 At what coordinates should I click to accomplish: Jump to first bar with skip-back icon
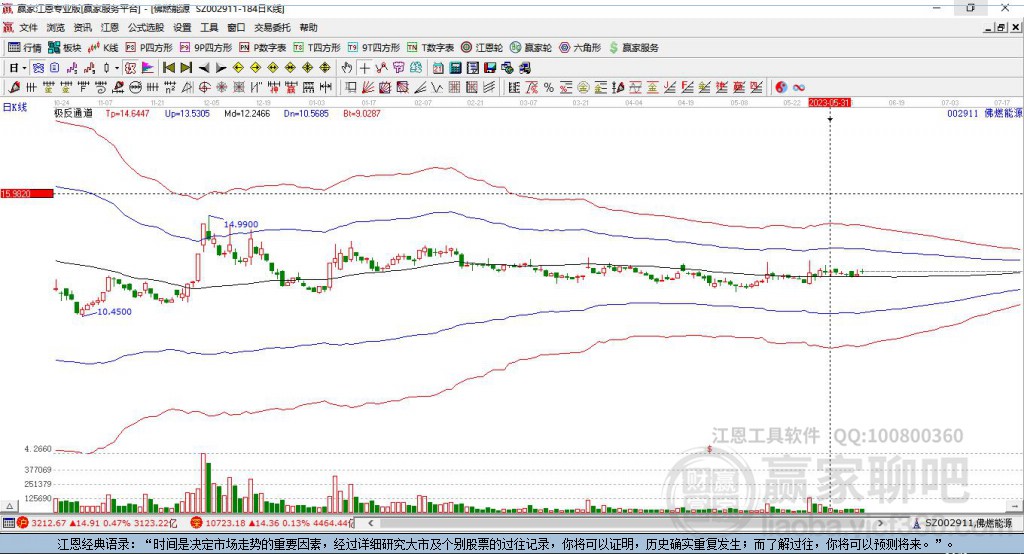[168, 68]
